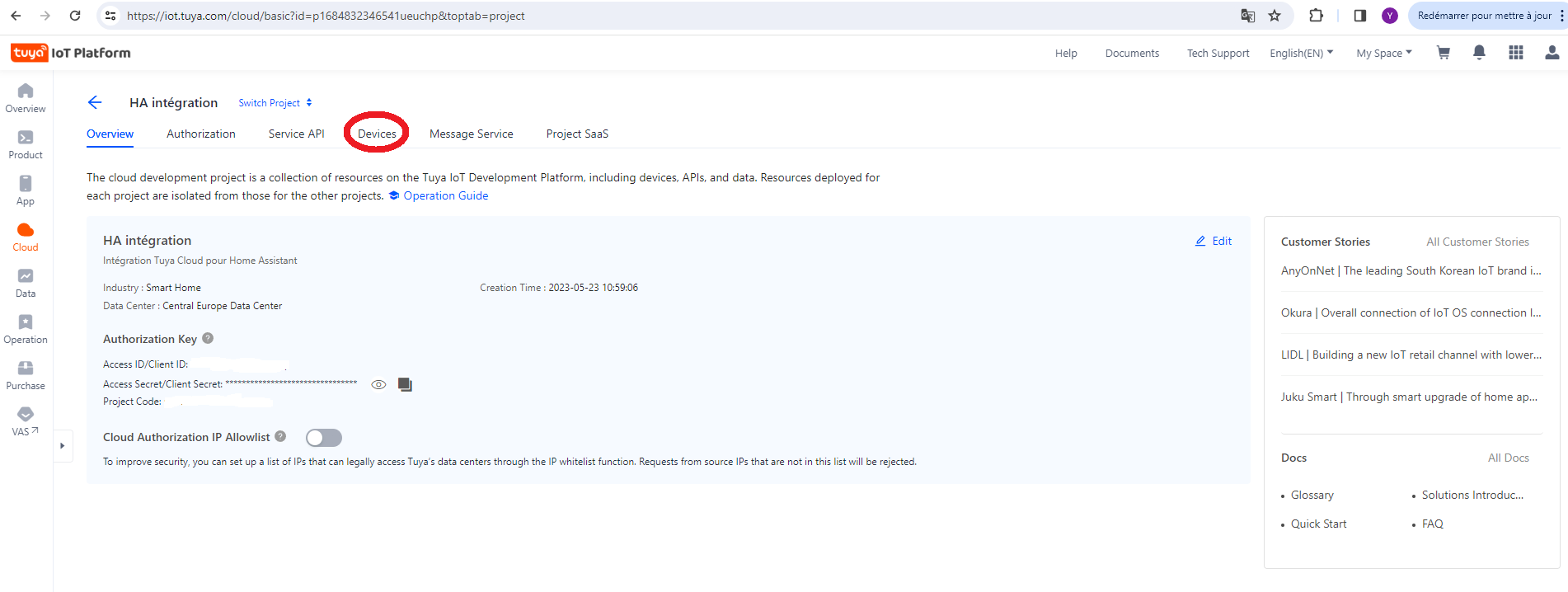Screen dimensions: 1568x592
Task: Switch to the Devices tab
Action: pyautogui.click(x=377, y=134)
